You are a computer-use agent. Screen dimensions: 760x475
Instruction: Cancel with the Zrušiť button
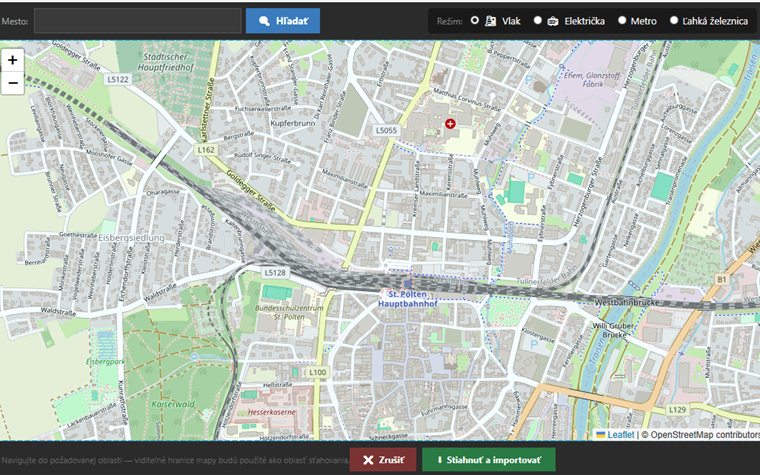tap(383, 460)
